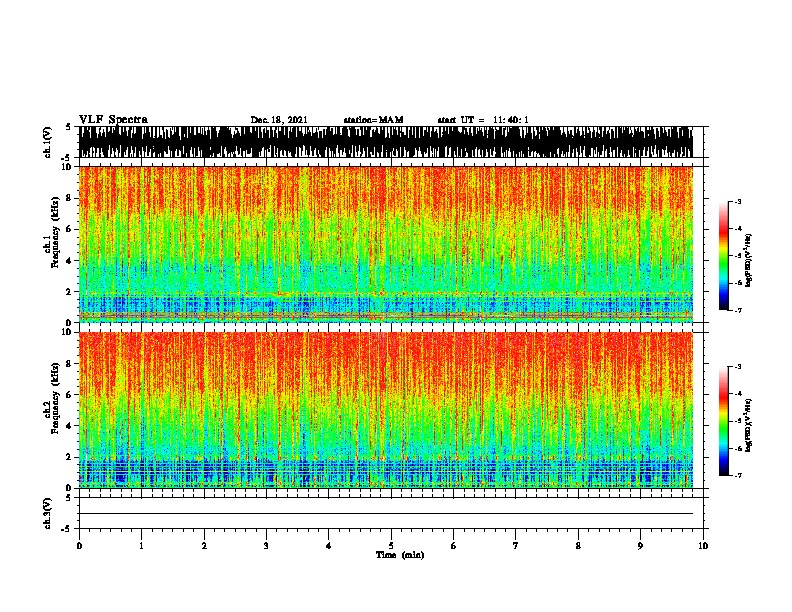
Task: Click the "4" kHz tick on ch.2 spectrogram
Action: (x=70, y=426)
